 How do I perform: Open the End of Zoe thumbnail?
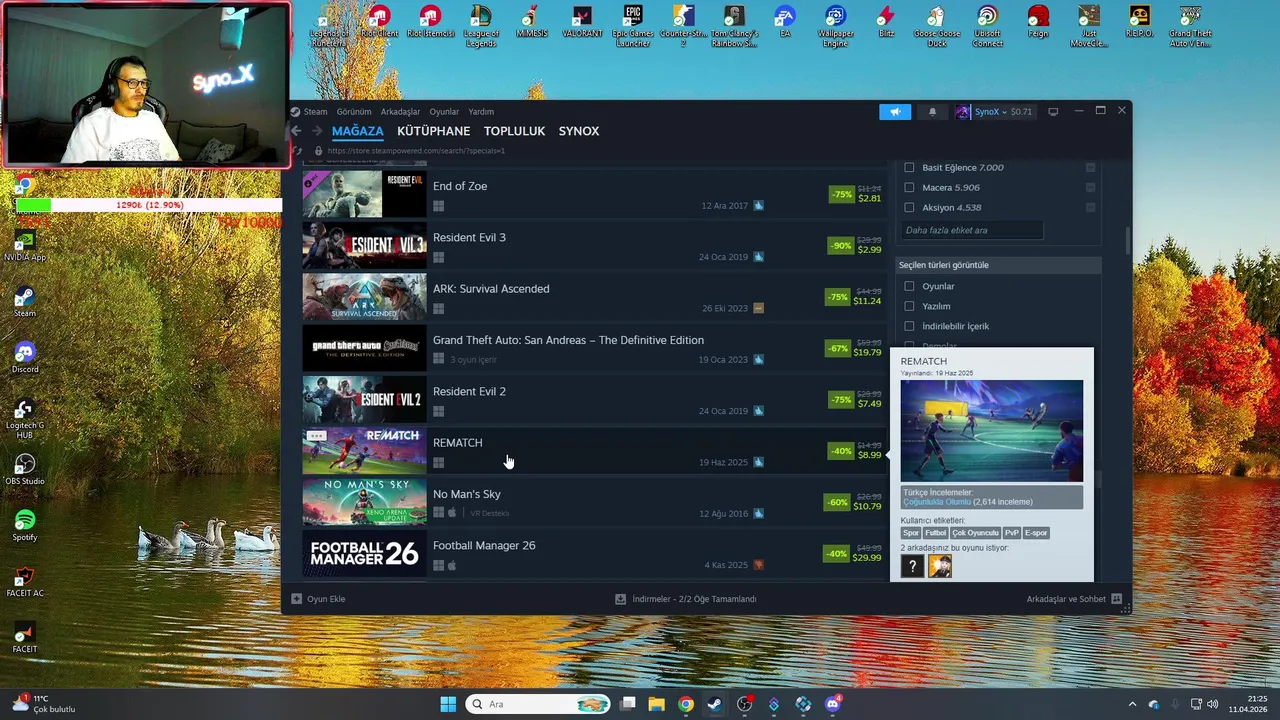coord(364,194)
